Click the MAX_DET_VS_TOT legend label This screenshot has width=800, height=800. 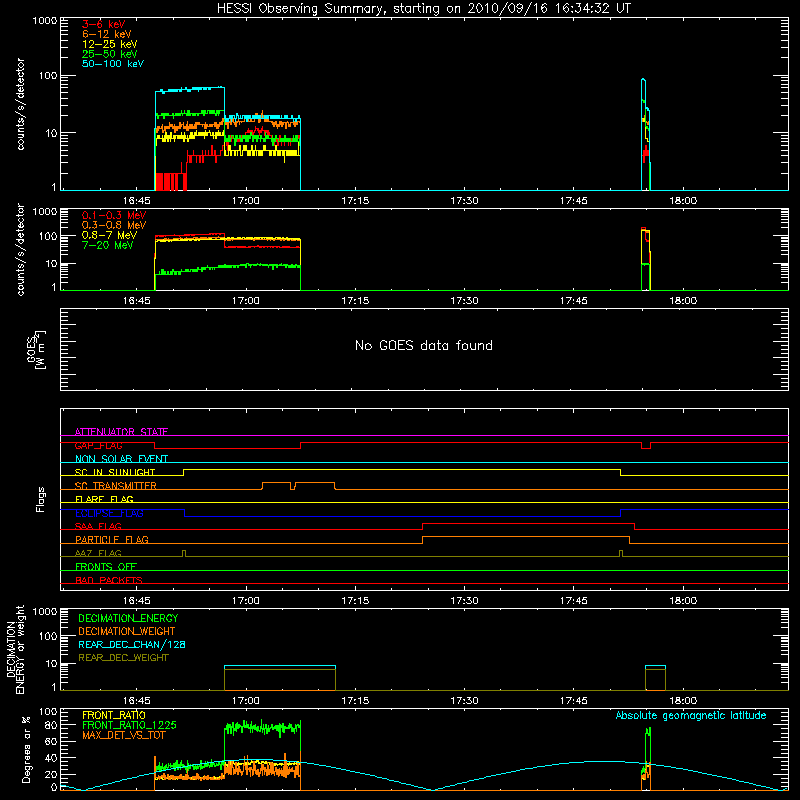(124, 735)
